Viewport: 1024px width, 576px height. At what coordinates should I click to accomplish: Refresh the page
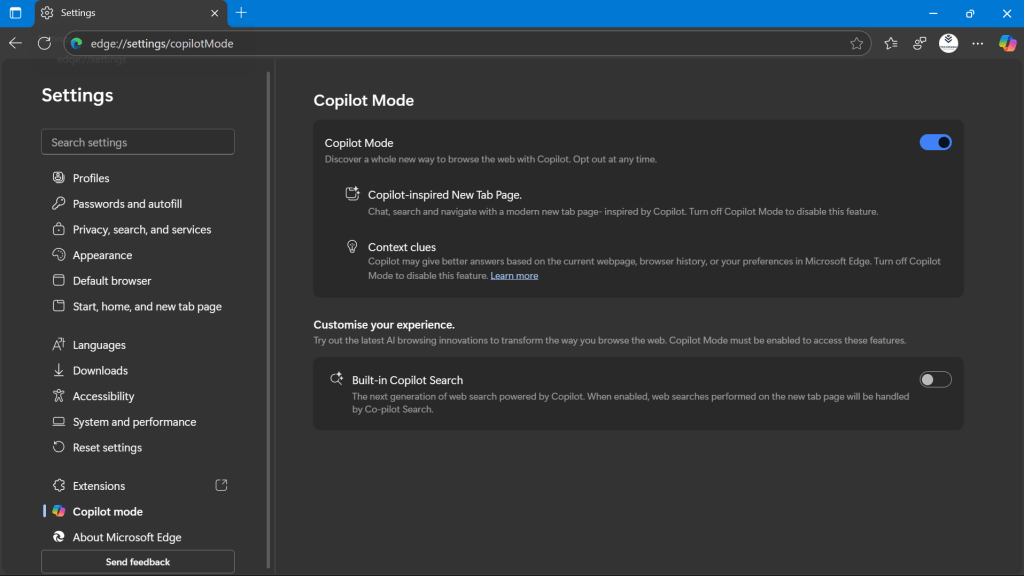[x=44, y=43]
